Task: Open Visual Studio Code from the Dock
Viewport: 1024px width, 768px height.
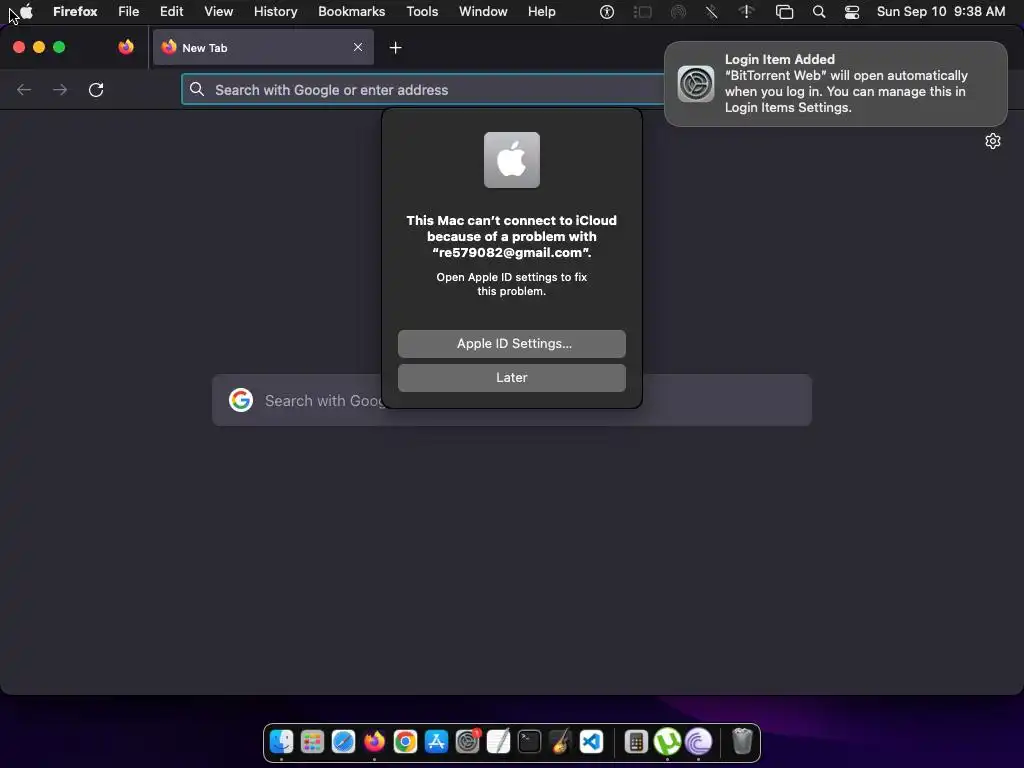Action: point(591,742)
